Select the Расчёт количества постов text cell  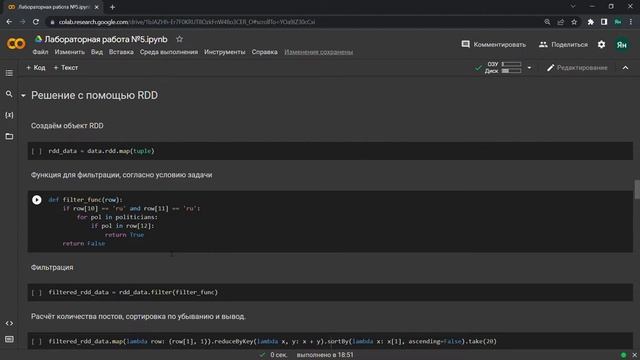pyautogui.click(x=138, y=316)
